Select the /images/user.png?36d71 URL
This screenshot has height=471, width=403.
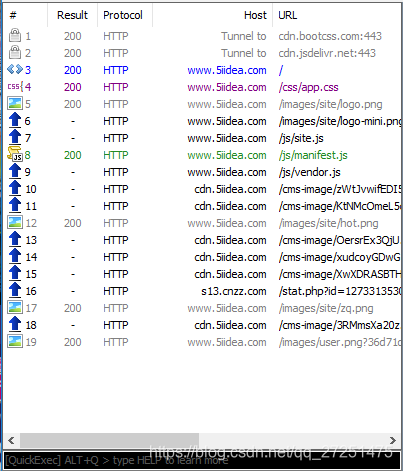(x=340, y=342)
